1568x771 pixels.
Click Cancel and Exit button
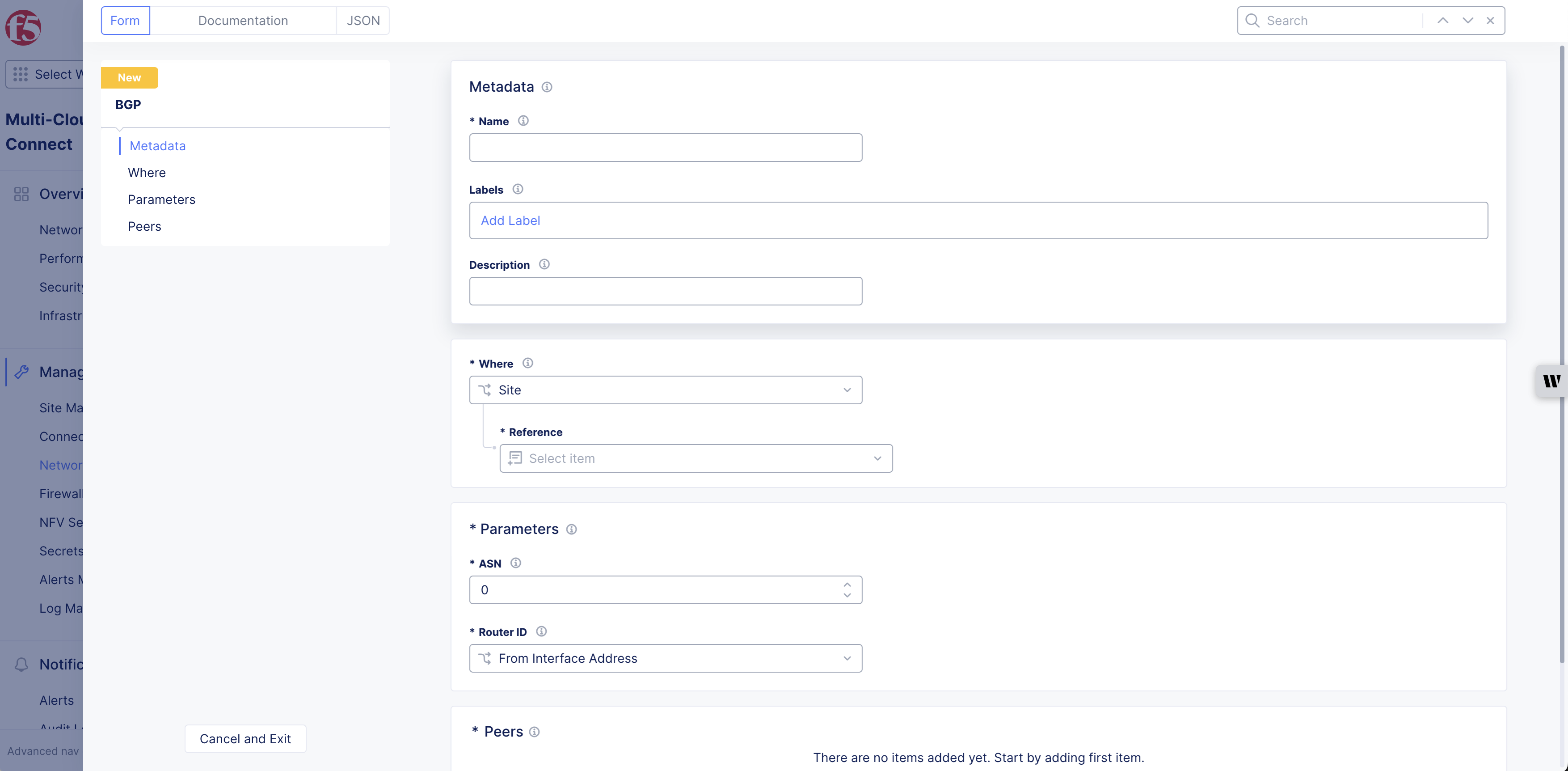pos(245,739)
